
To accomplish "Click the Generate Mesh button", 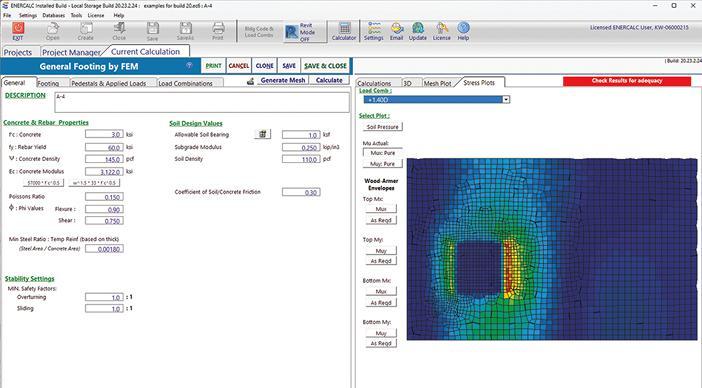I will (x=283, y=80).
